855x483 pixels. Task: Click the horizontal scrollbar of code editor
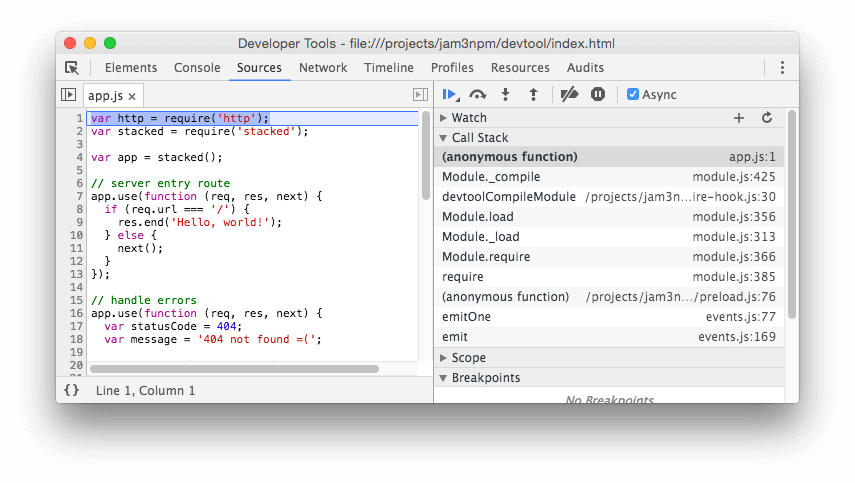coord(234,369)
